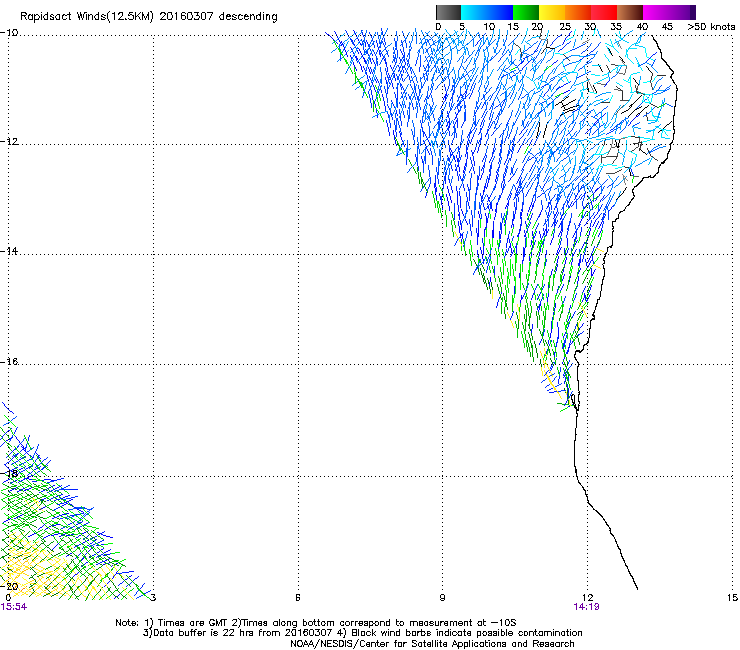Click the 'Note: 1) Times are GMT' line

[316, 623]
